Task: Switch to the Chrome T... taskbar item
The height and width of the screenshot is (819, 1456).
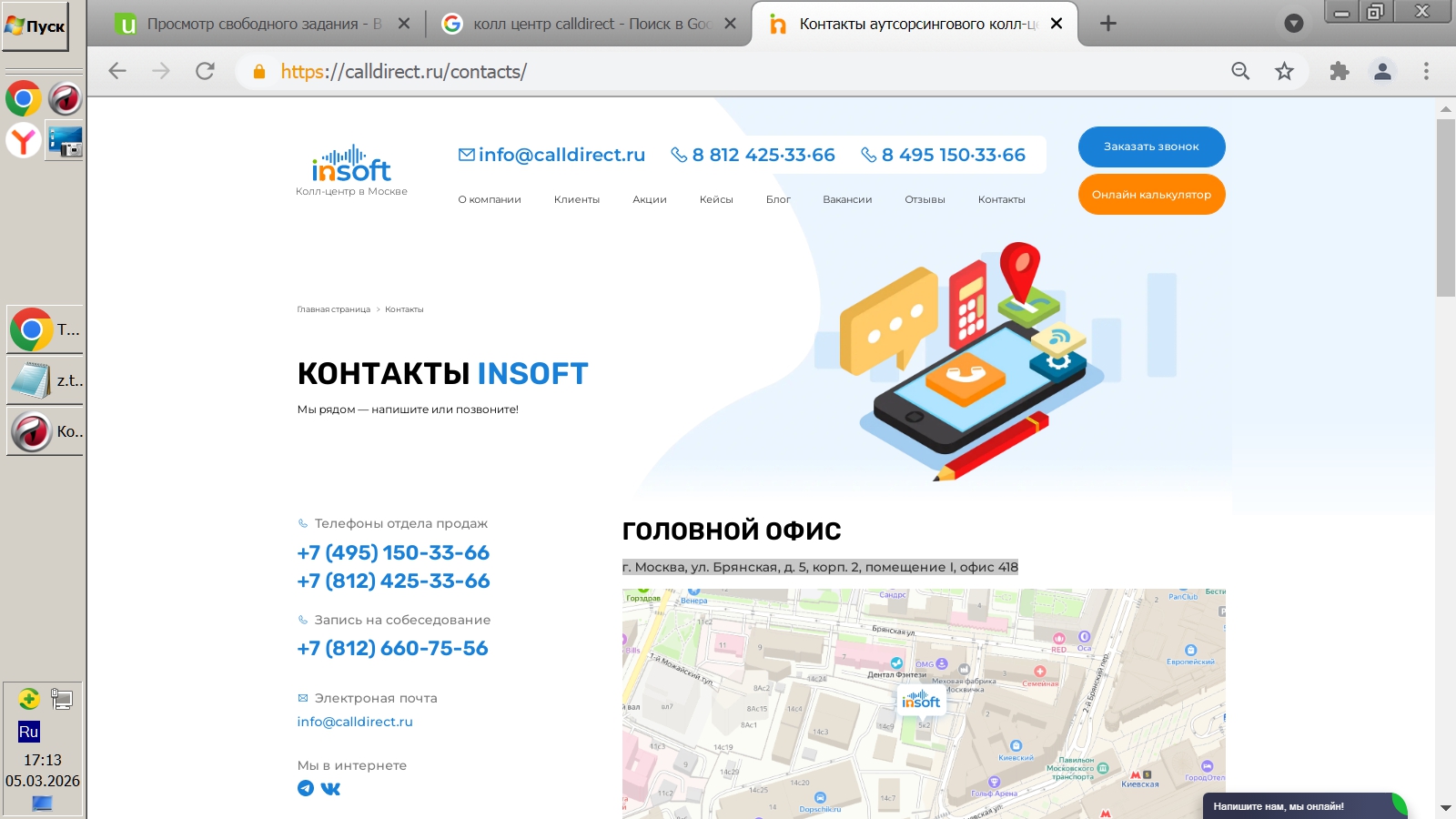Action: [x=45, y=329]
